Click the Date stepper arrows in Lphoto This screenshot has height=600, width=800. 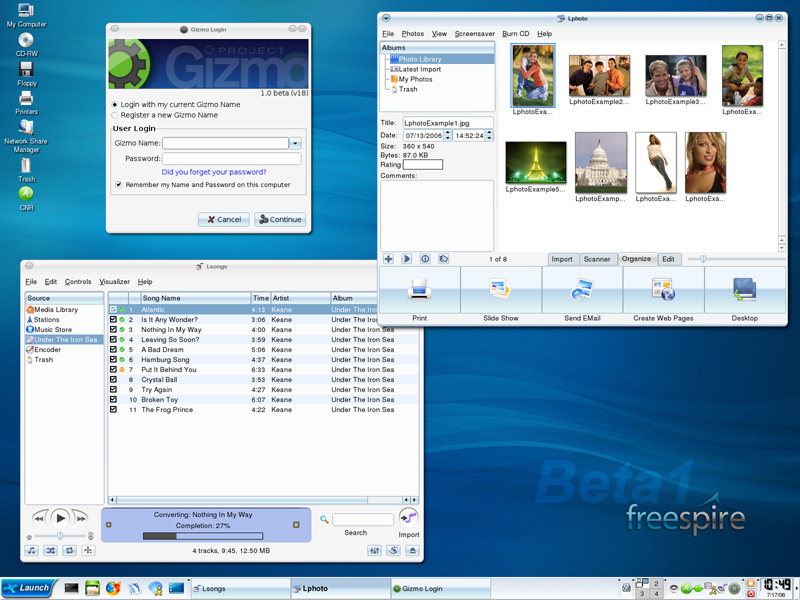pyautogui.click(x=447, y=135)
